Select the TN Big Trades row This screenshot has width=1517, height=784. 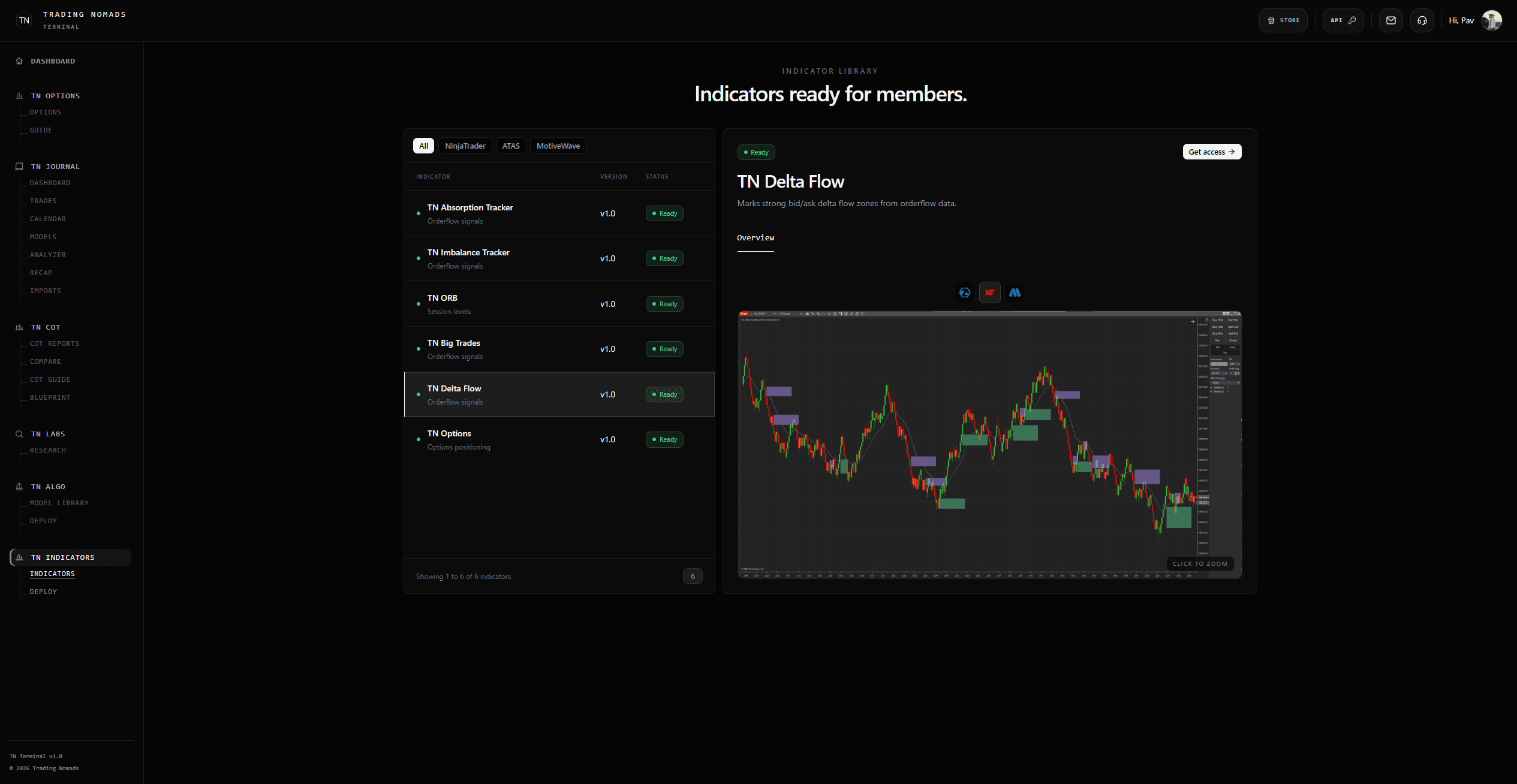click(x=559, y=349)
